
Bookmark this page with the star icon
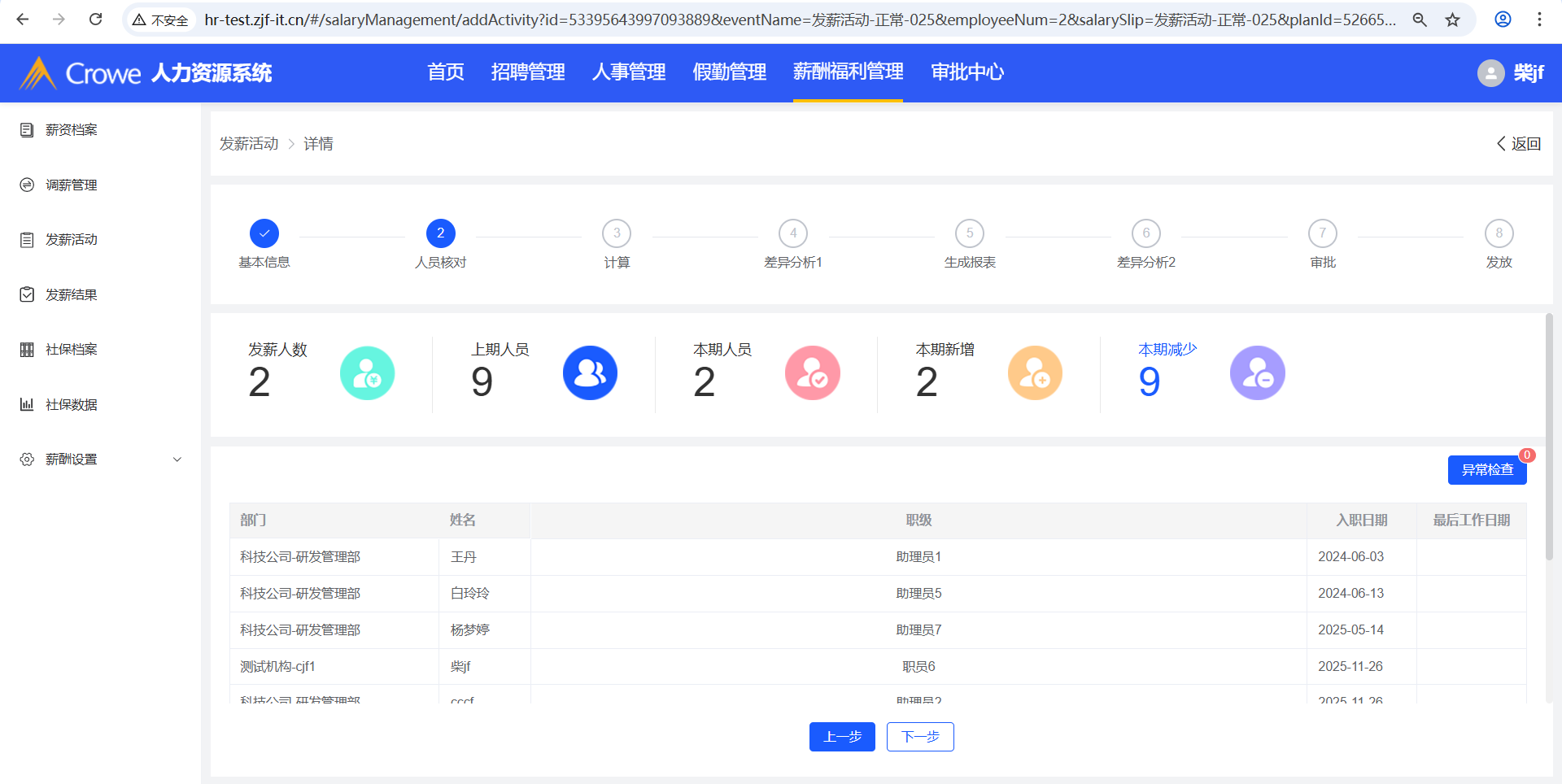[x=1452, y=20]
